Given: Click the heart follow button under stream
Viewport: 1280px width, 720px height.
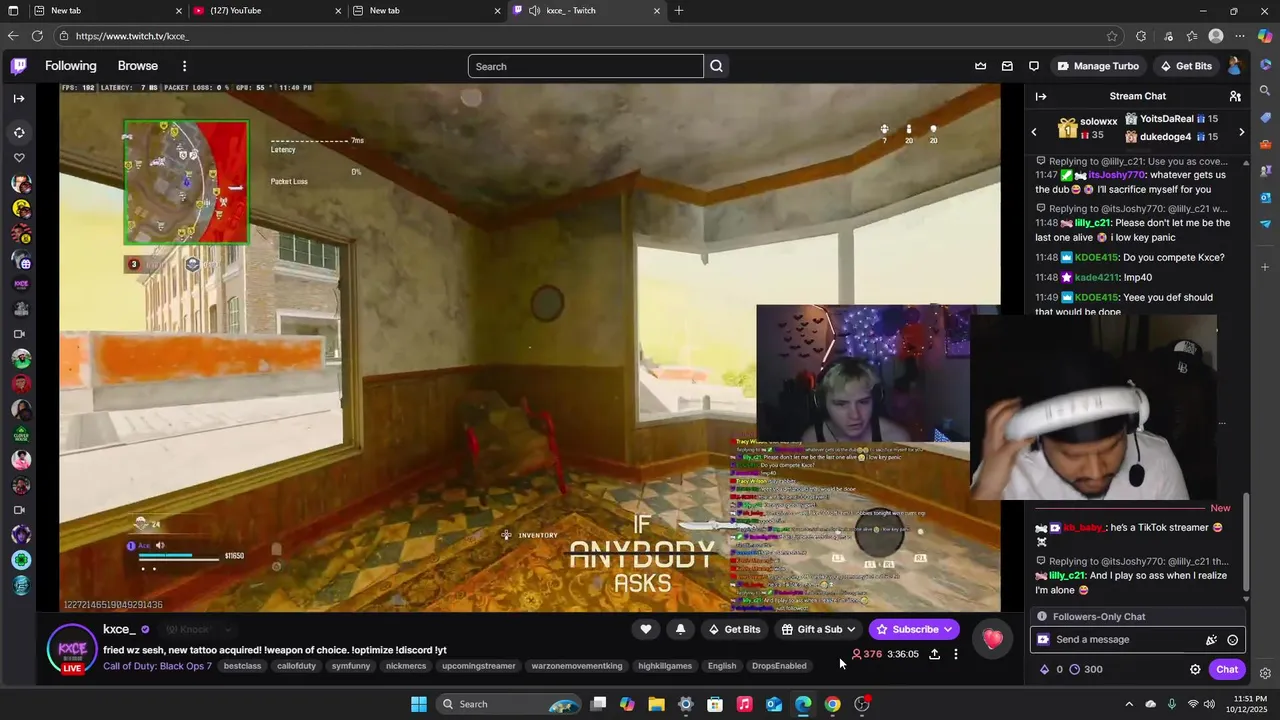Looking at the screenshot, I should [646, 629].
